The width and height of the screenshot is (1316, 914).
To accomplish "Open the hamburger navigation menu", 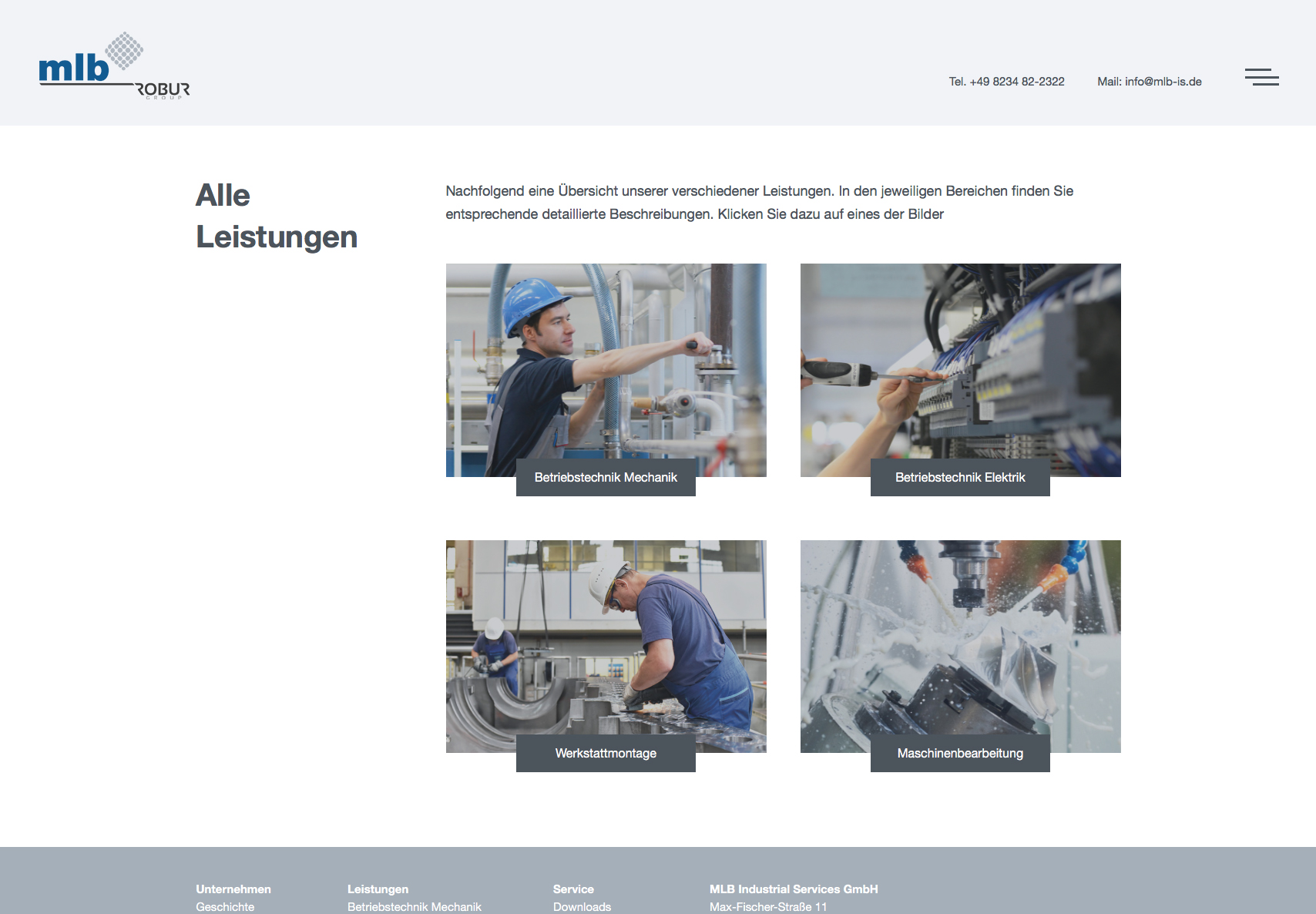I will click(x=1261, y=77).
